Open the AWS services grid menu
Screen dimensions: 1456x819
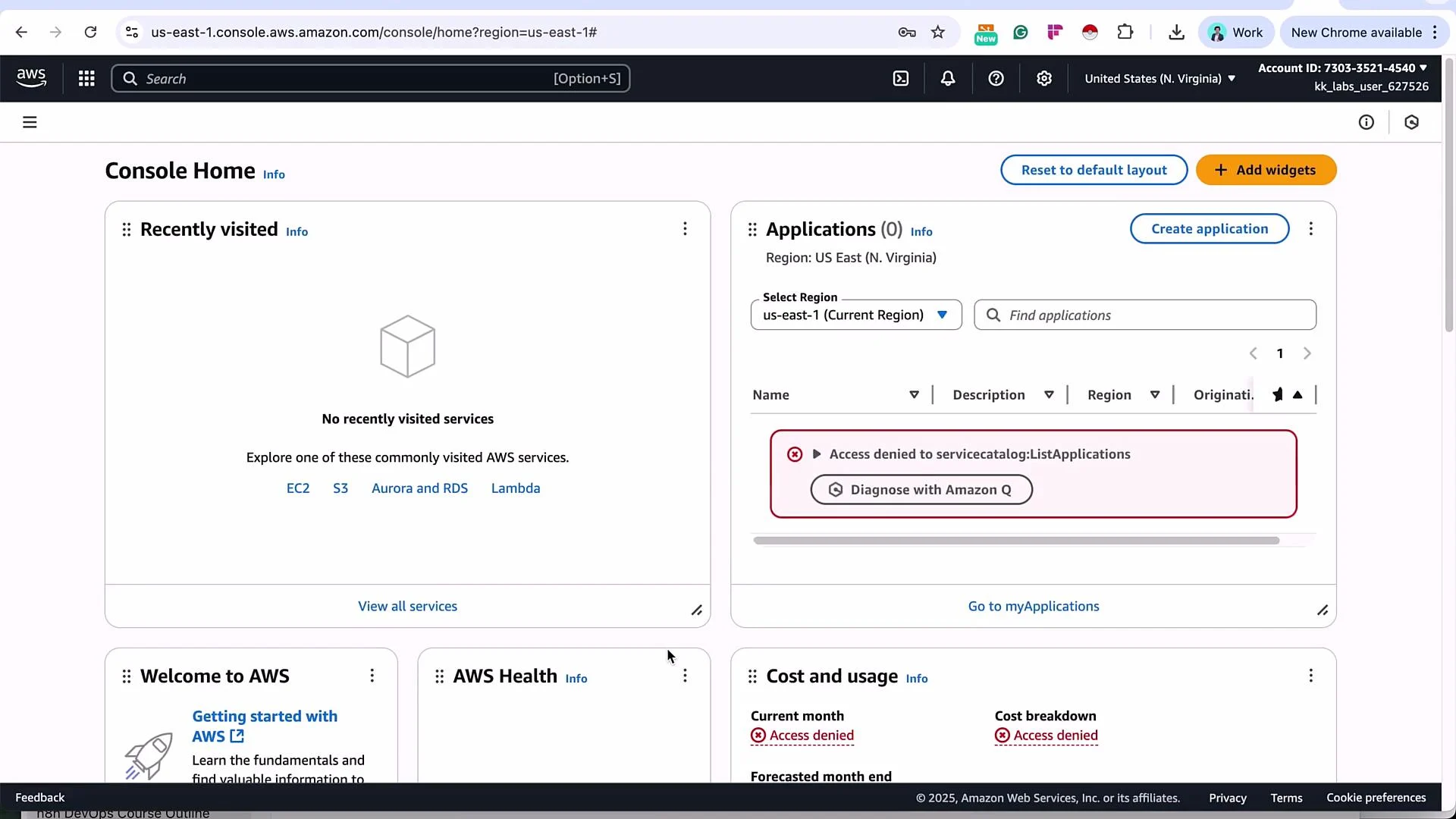(x=86, y=78)
